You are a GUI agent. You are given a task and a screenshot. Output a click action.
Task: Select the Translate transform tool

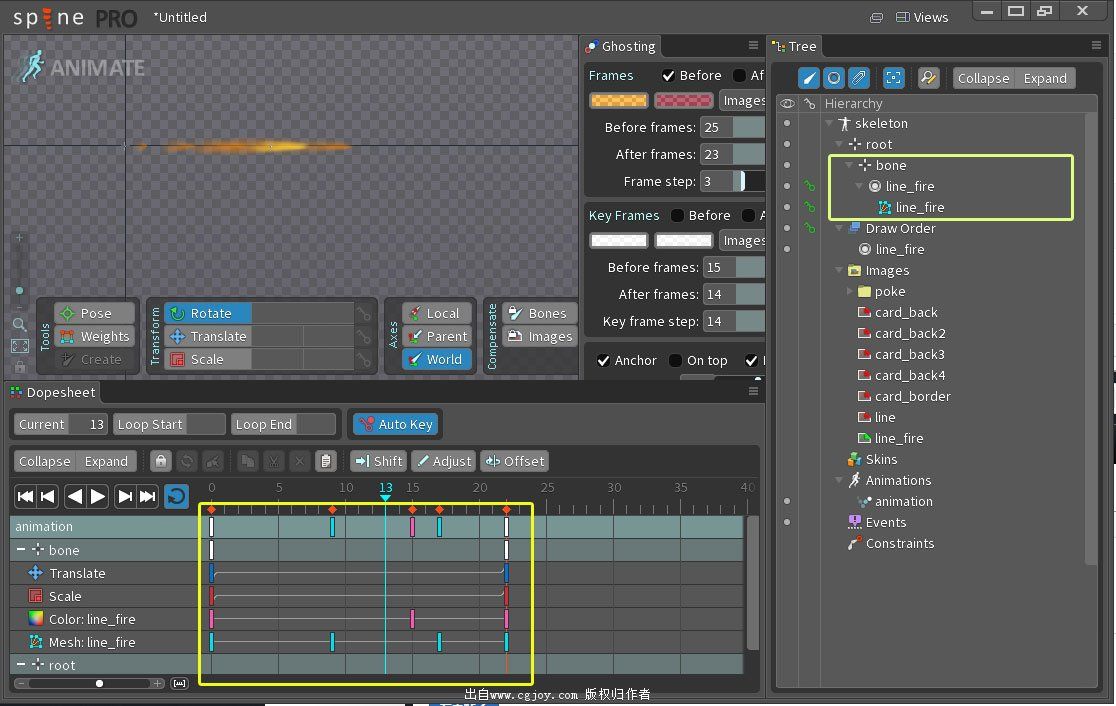coord(207,336)
